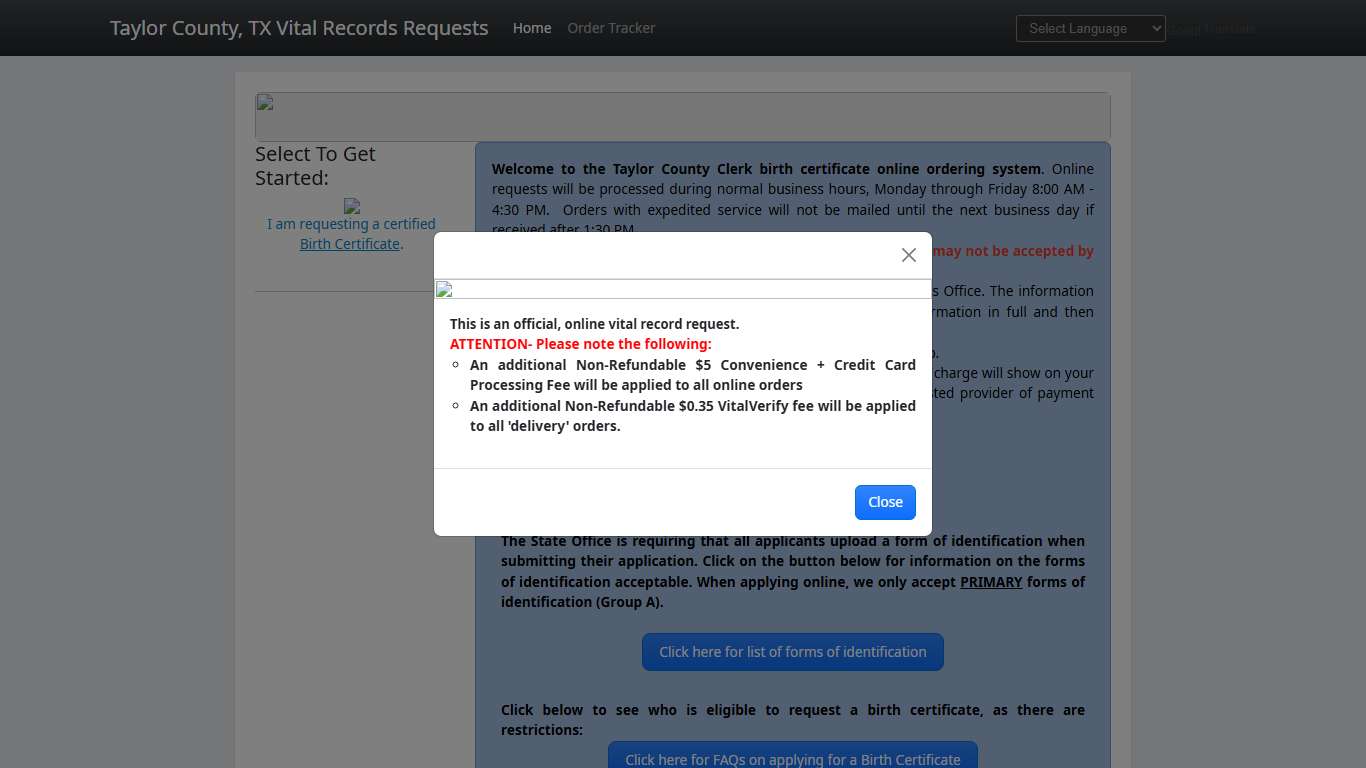Click the broken image placeholder inside the dialog

pos(443,289)
